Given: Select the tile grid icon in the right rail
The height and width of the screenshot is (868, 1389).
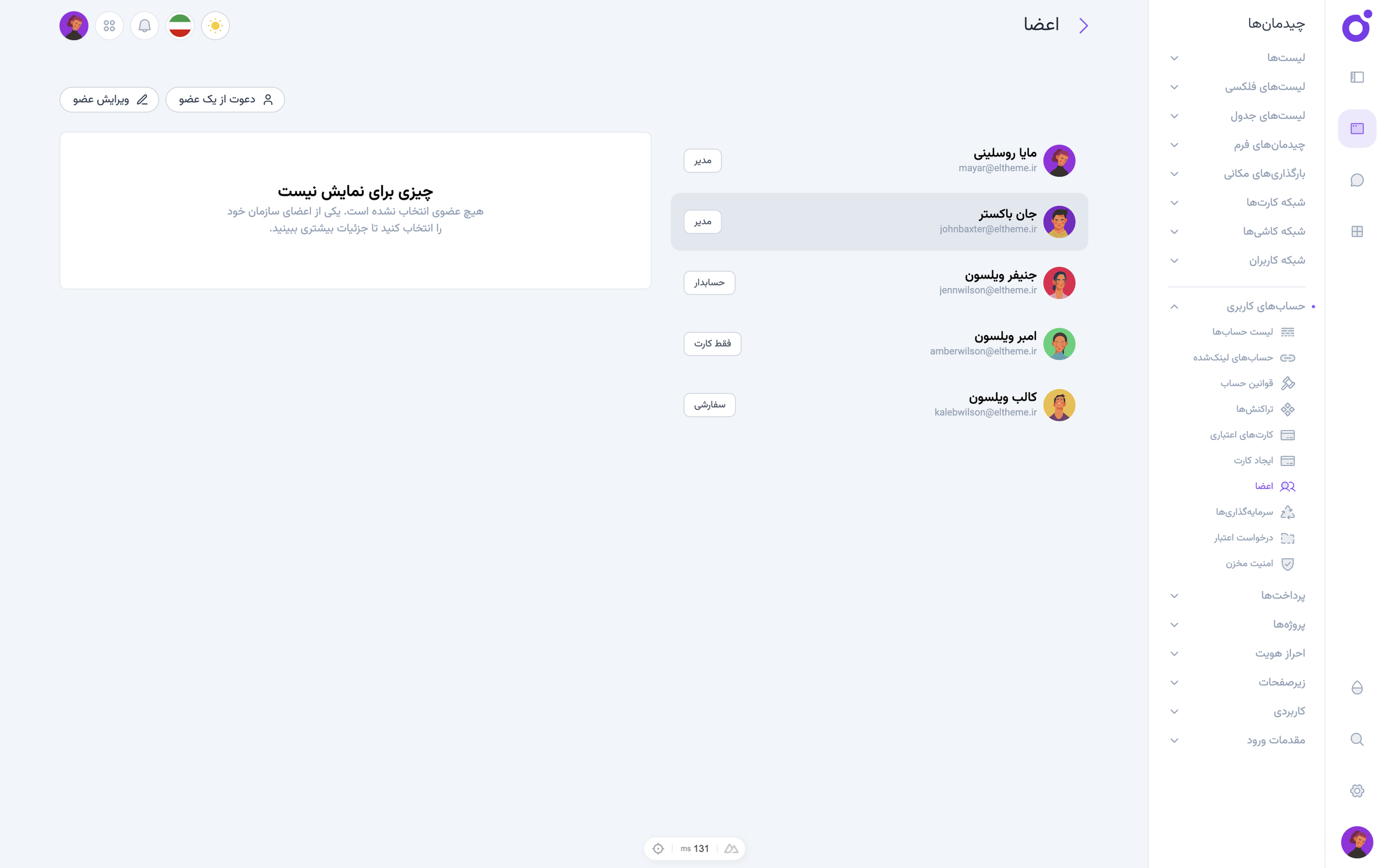Looking at the screenshot, I should tap(1357, 231).
